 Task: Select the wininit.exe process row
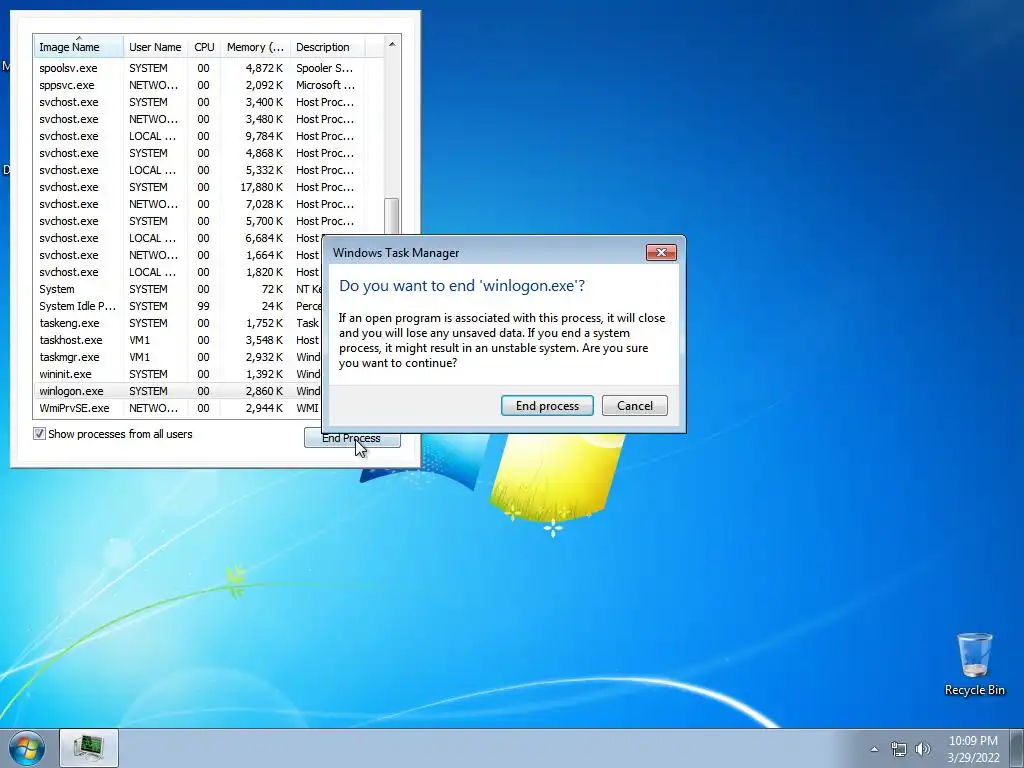coord(177,374)
